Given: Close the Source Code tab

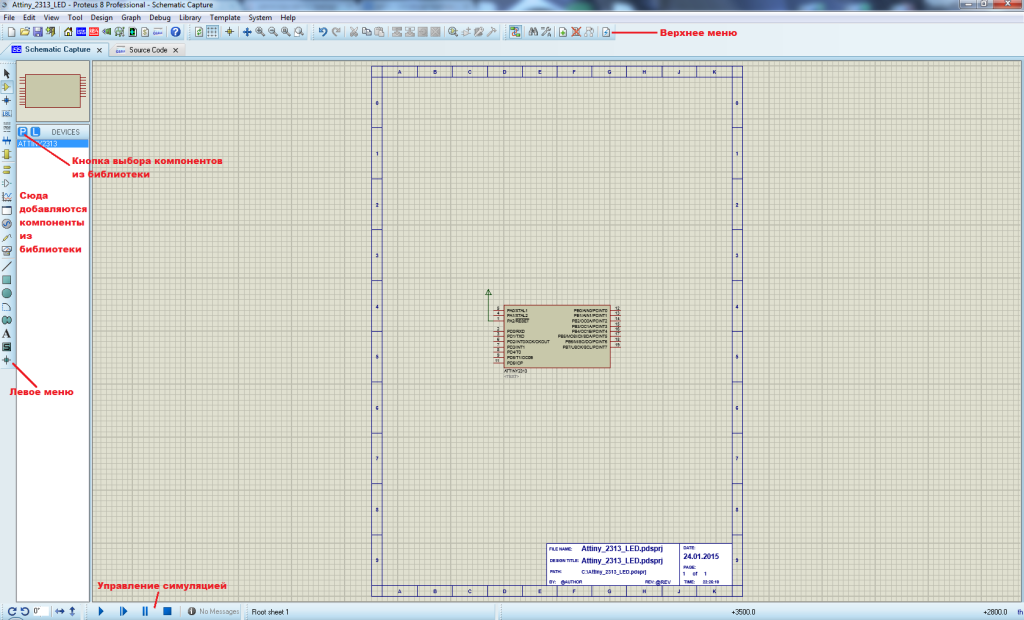Looking at the screenshot, I should click(176, 50).
